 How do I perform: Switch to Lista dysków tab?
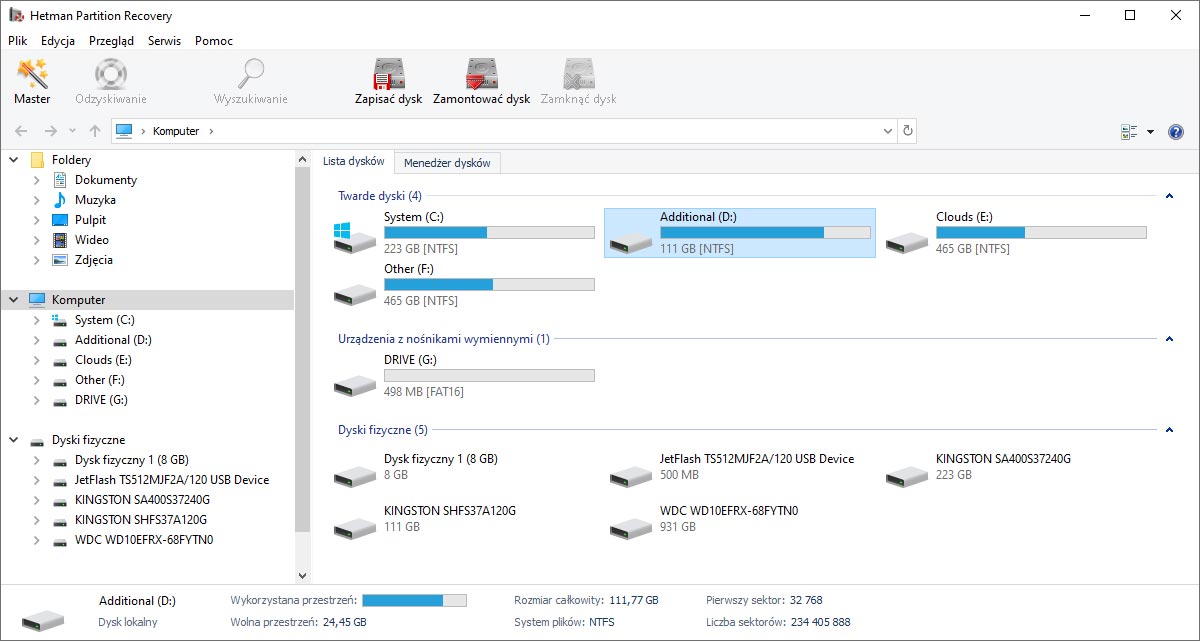[x=354, y=162]
